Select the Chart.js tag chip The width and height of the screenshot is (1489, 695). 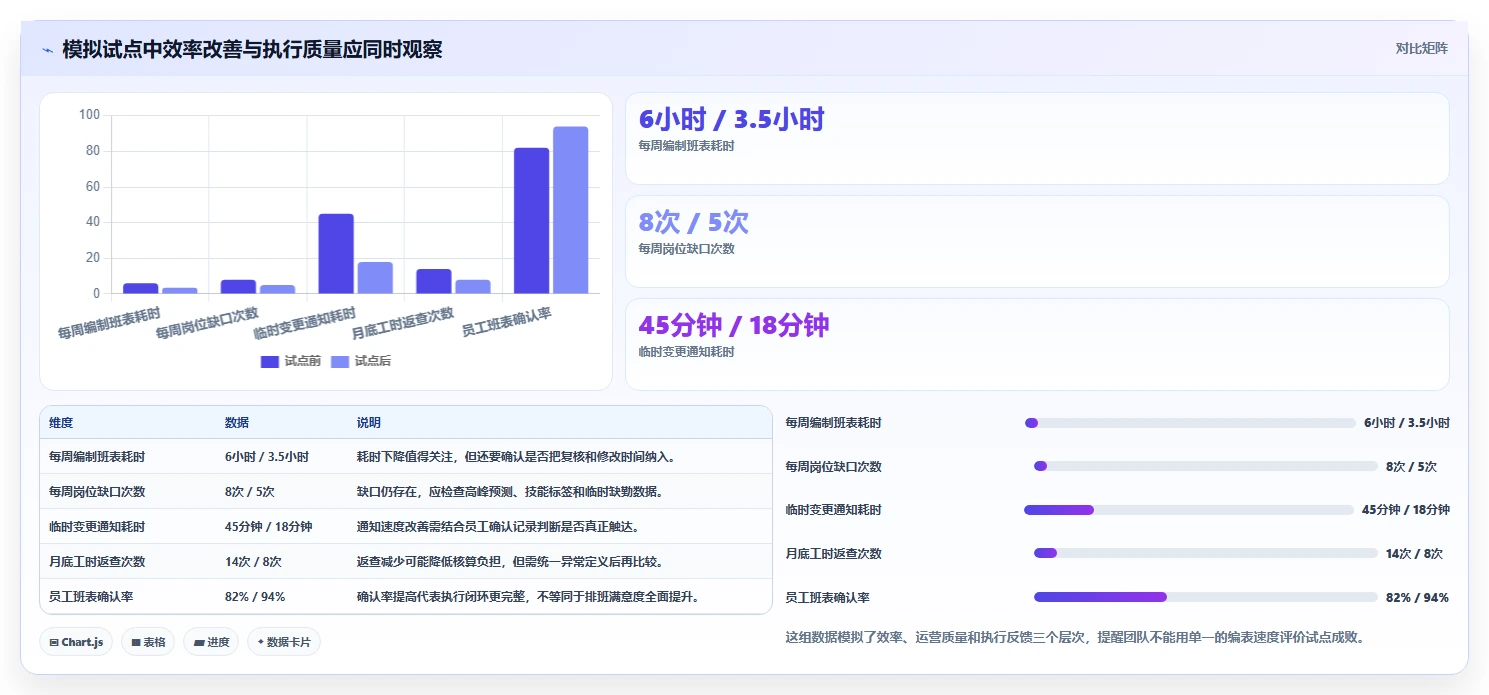[x=76, y=642]
